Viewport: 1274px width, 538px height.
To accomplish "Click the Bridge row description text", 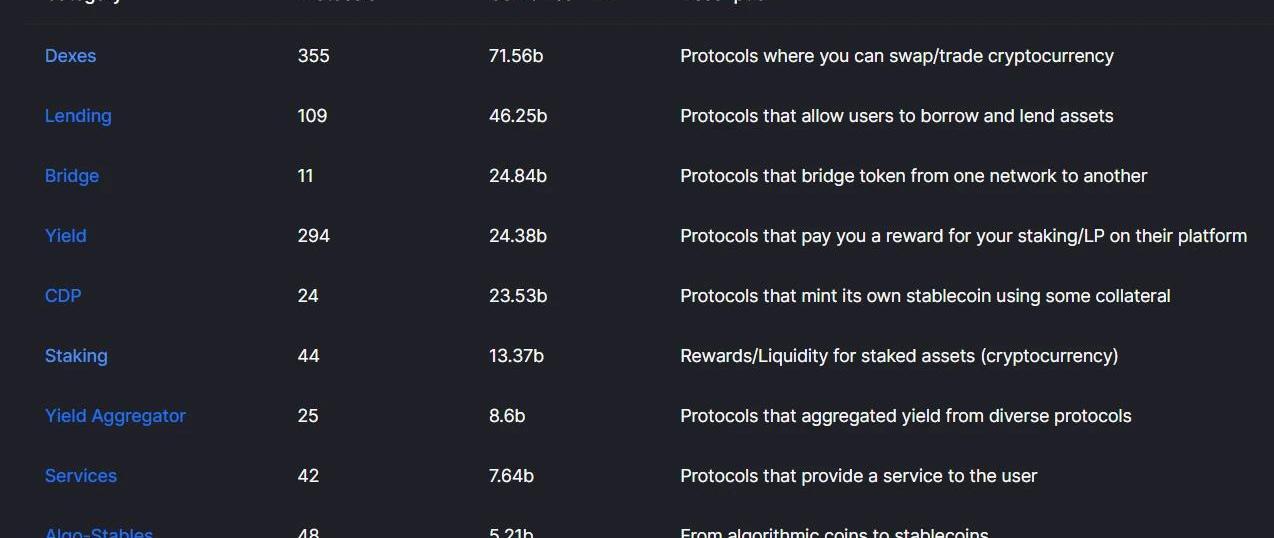I will [913, 176].
